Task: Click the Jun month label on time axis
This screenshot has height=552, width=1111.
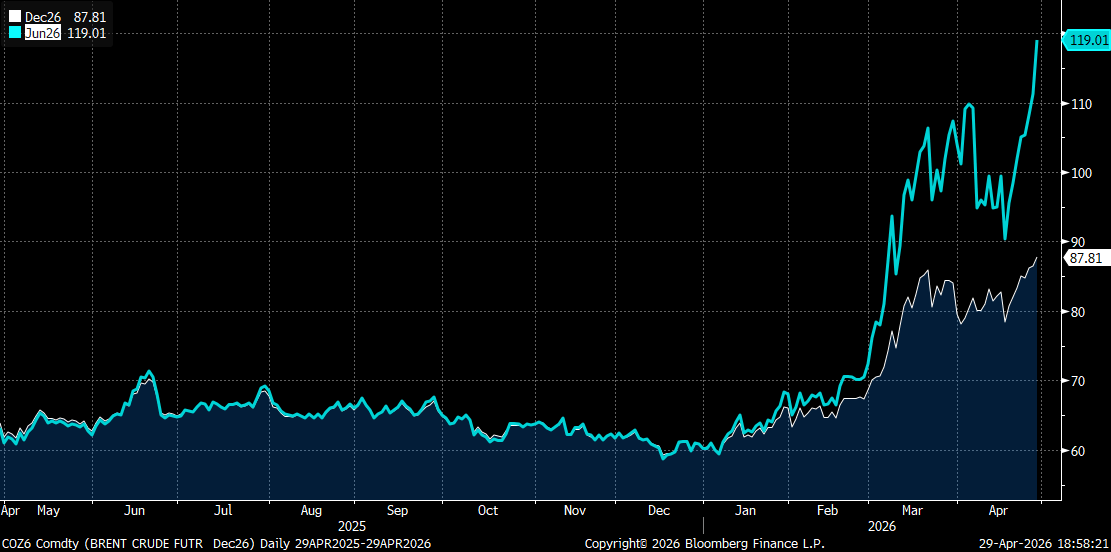Action: tap(134, 510)
